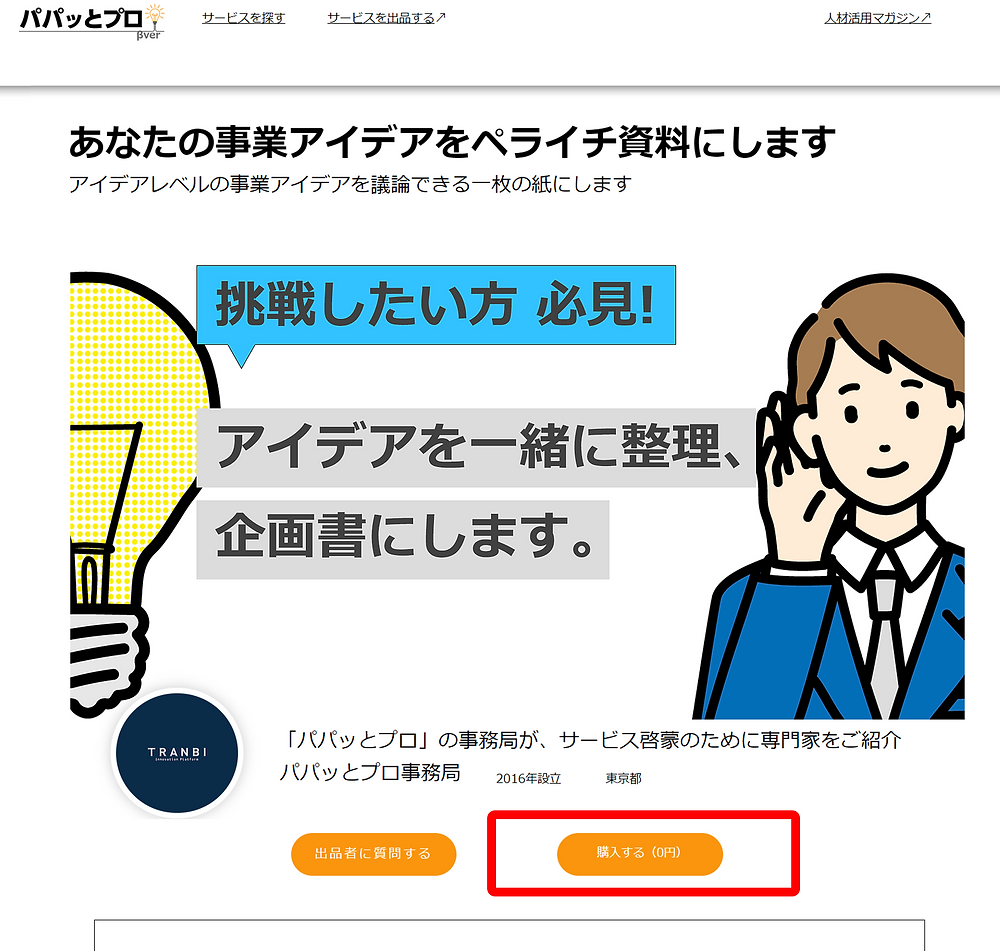Click the blue 挑戦したい方 必見! speech bubble
Viewport: 1000px width, 951px height.
pos(436,305)
